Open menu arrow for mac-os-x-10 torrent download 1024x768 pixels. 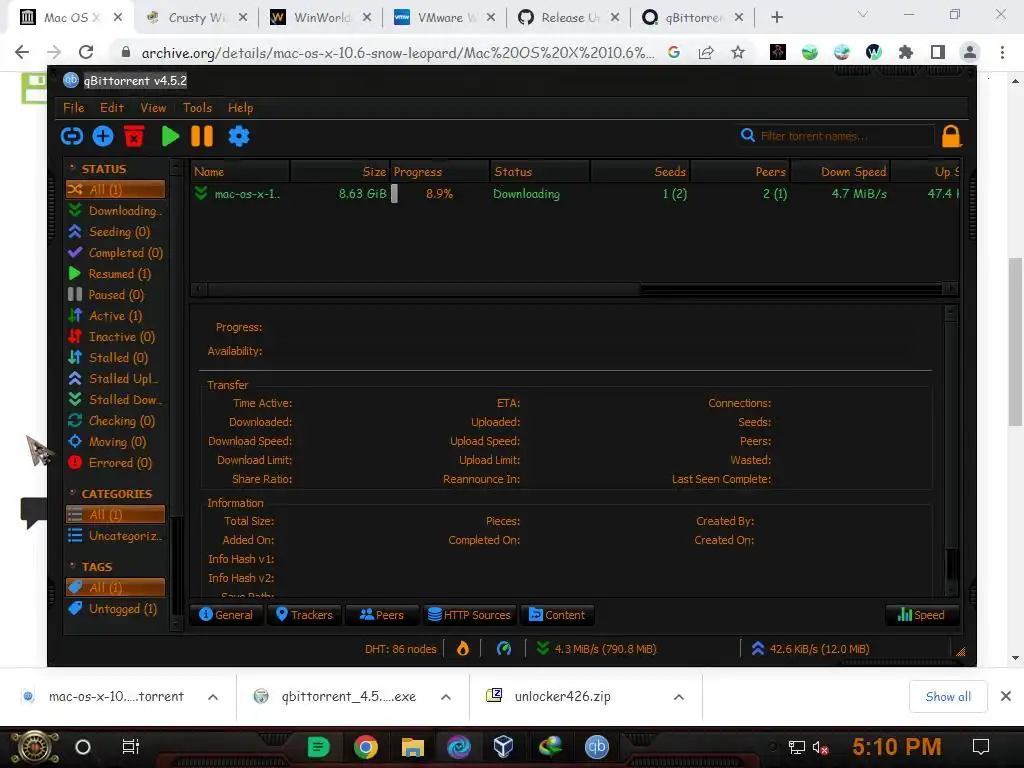[213, 697]
